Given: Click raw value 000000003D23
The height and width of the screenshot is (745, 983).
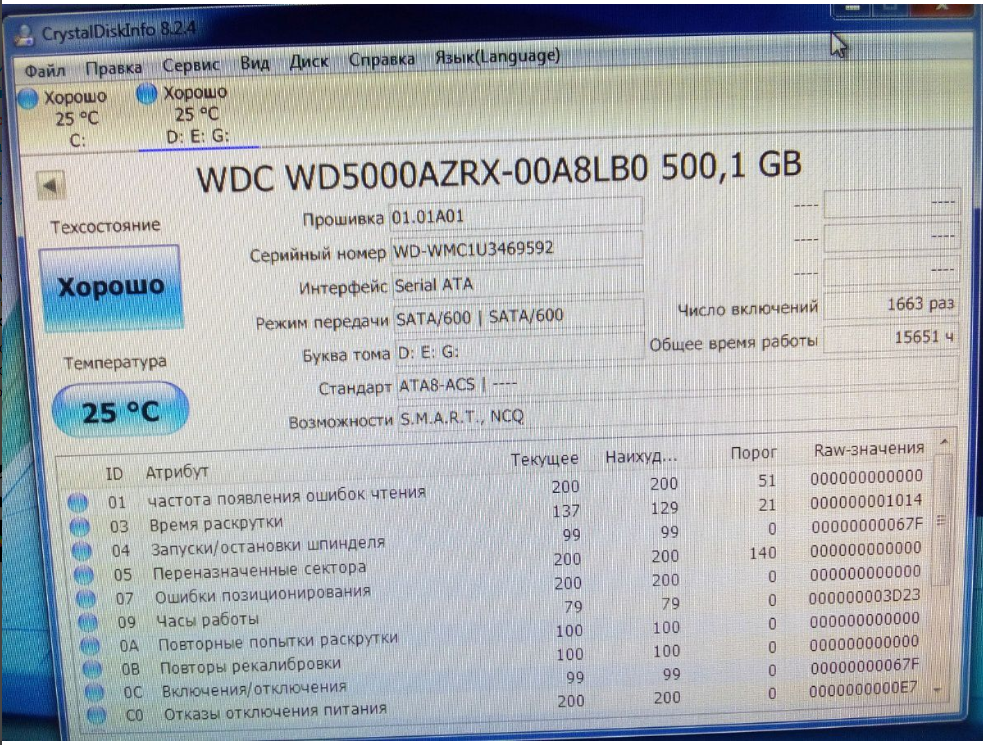Looking at the screenshot, I should point(865,596).
